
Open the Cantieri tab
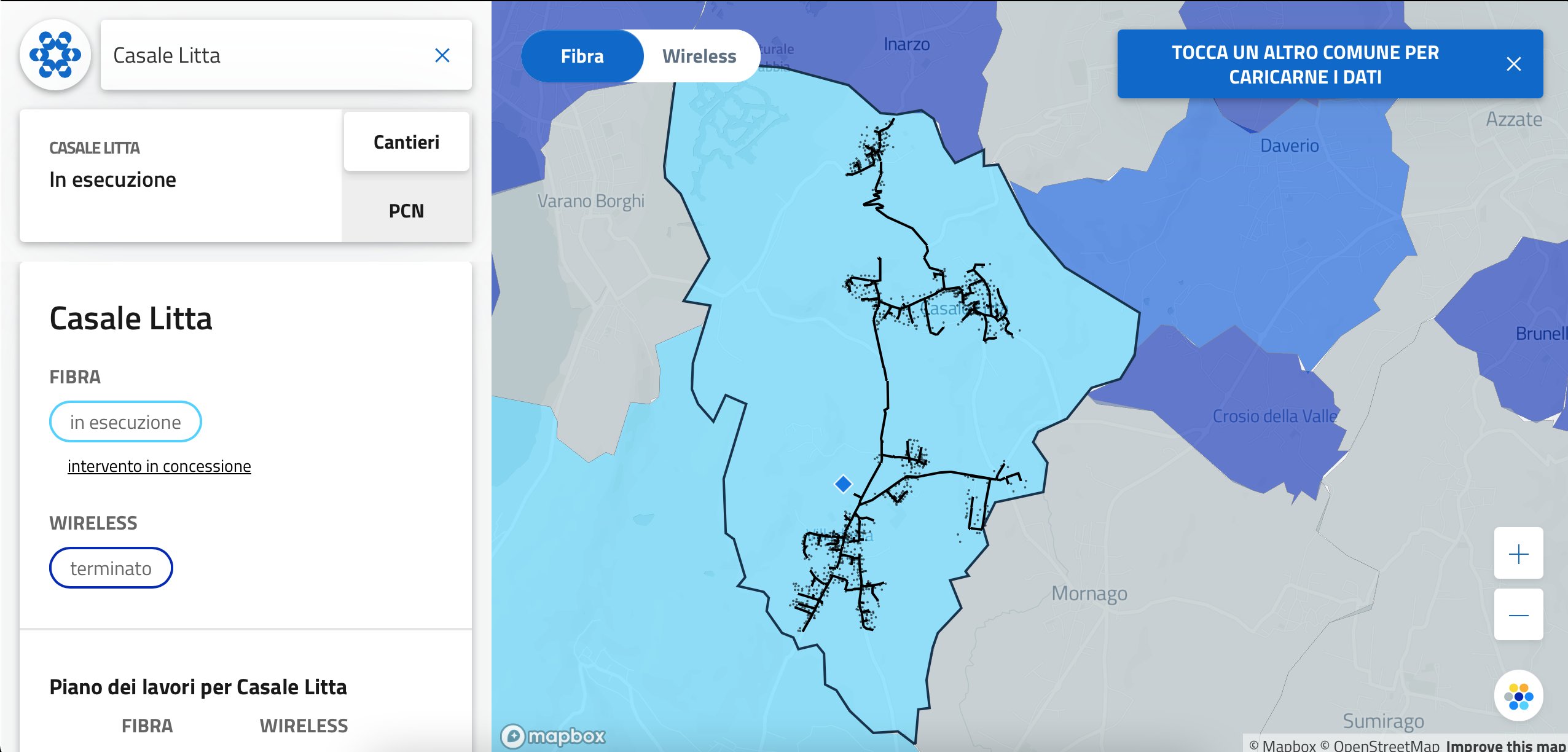coord(406,142)
